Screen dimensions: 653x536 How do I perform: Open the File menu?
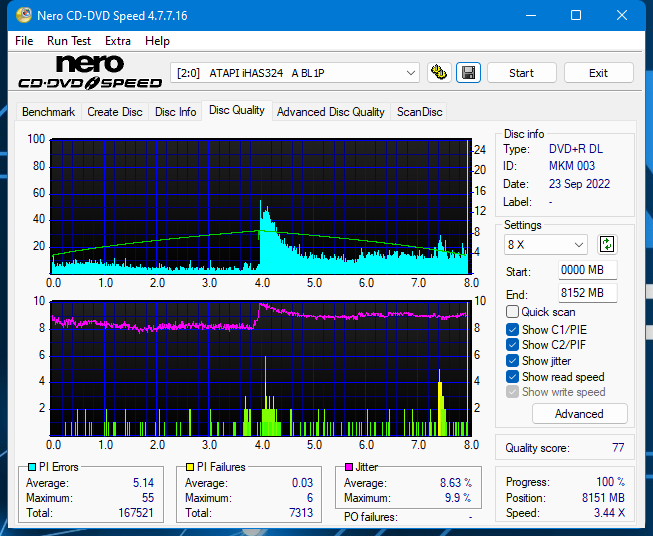[x=24, y=41]
